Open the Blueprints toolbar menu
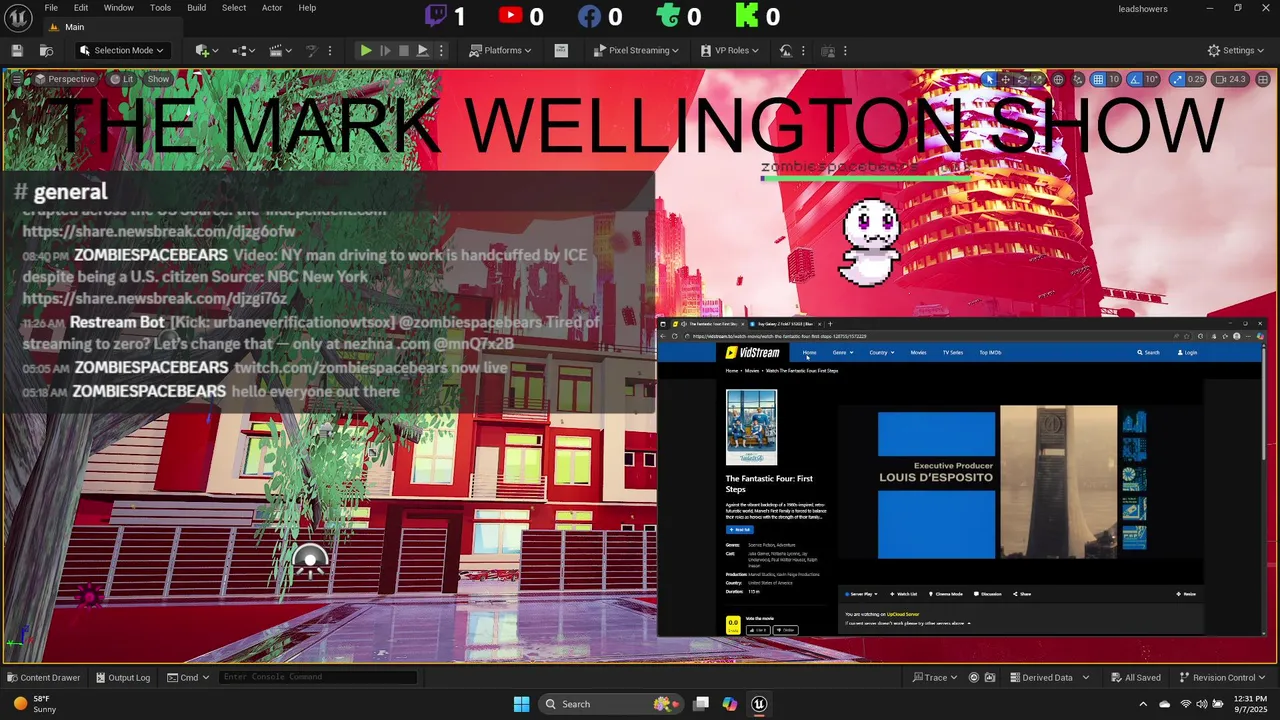1280x720 pixels. pos(242,50)
